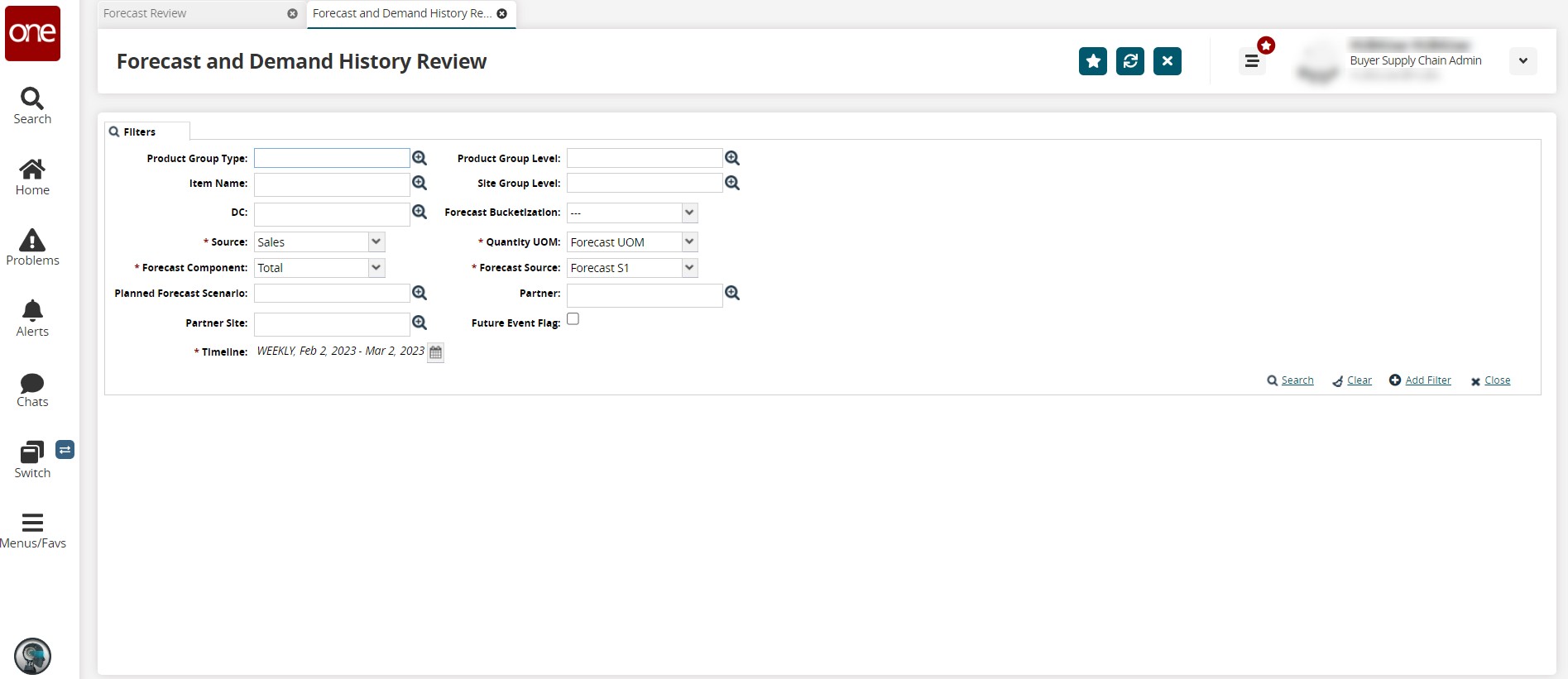
Task: Switch to the Forecast Review tab
Action: (145, 14)
